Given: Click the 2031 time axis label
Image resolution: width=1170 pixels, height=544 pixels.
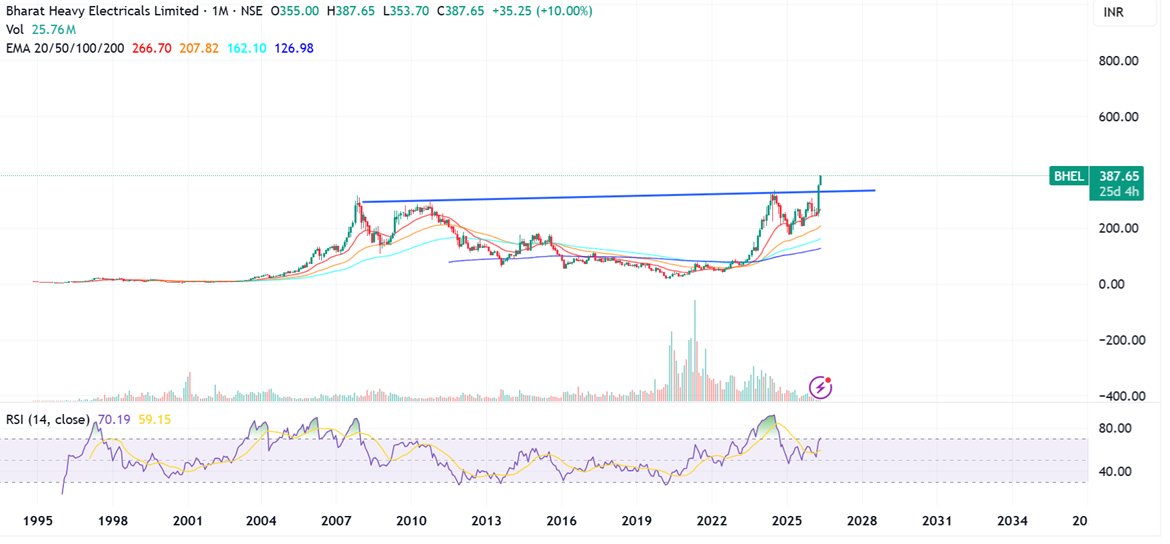Looking at the screenshot, I should 936,520.
